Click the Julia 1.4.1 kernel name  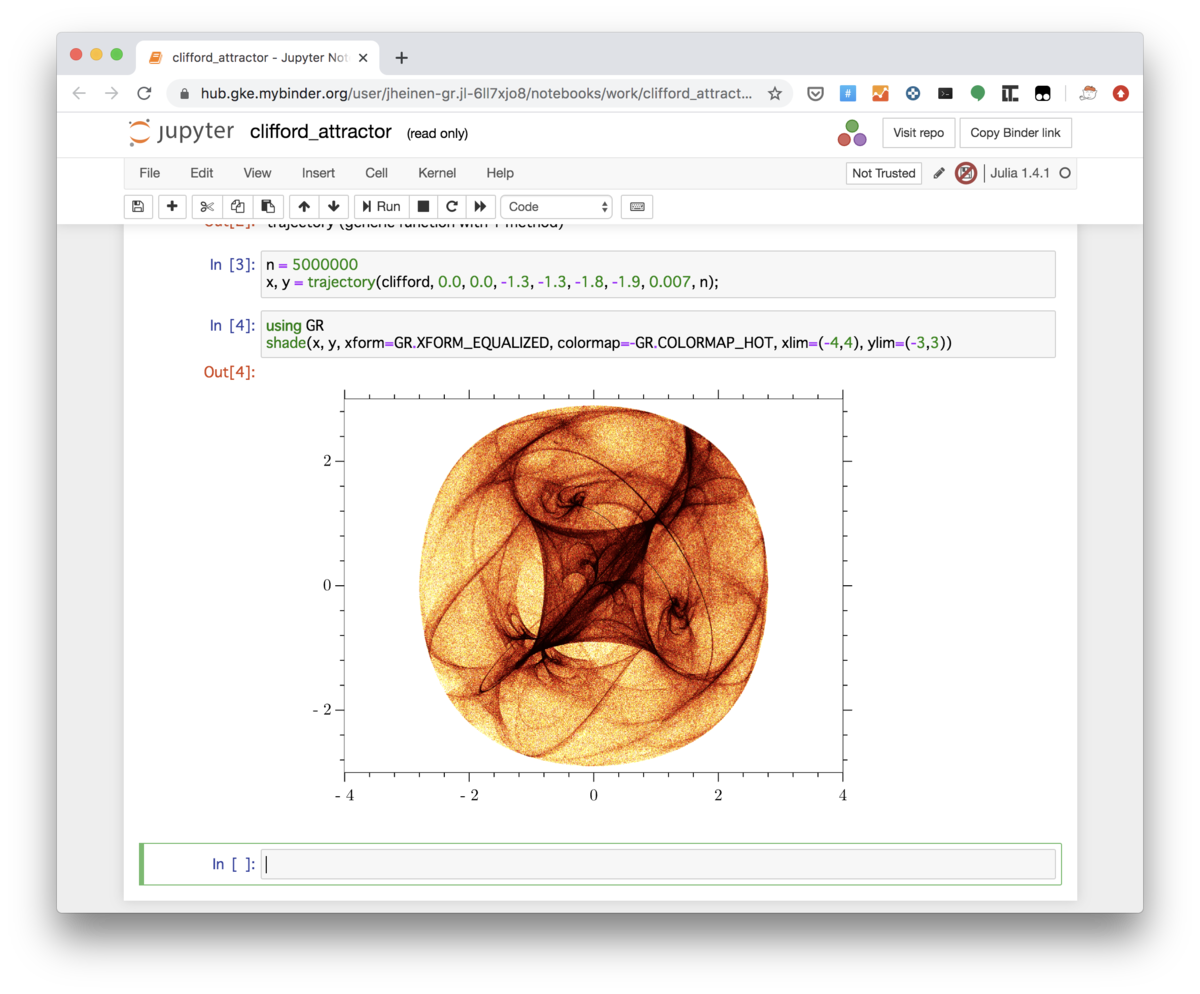[1021, 173]
